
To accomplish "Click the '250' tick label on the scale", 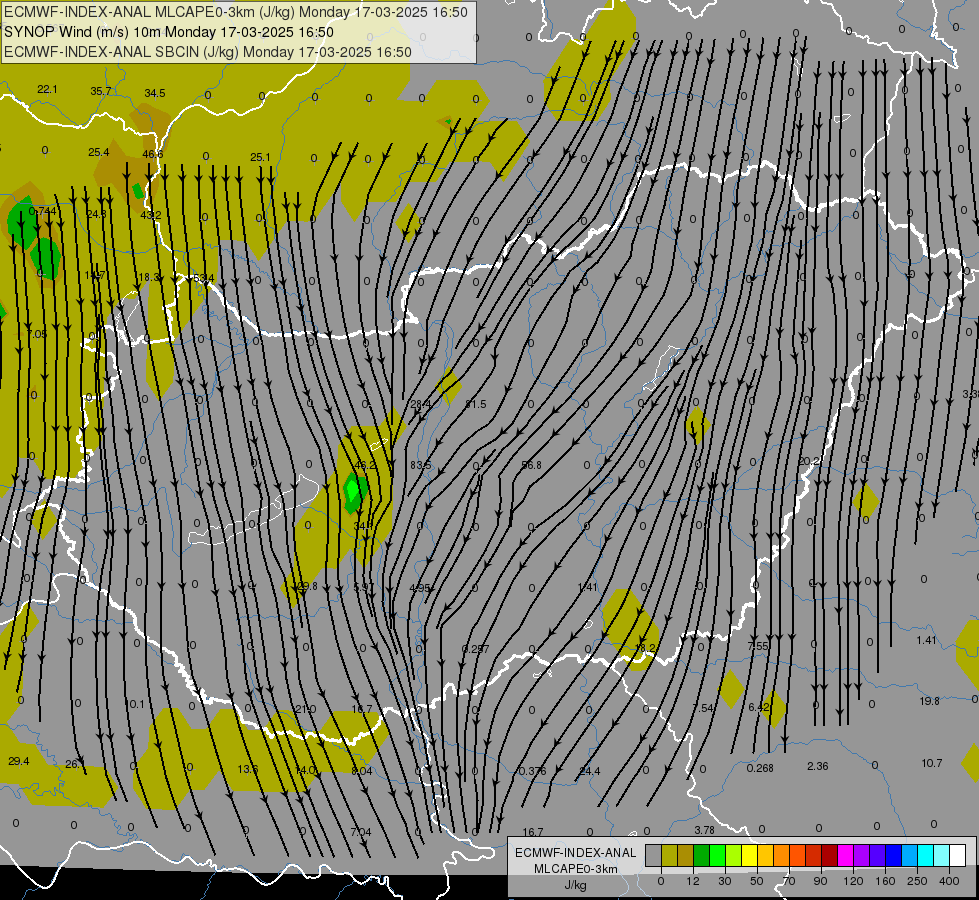I will pyautogui.click(x=917, y=881).
